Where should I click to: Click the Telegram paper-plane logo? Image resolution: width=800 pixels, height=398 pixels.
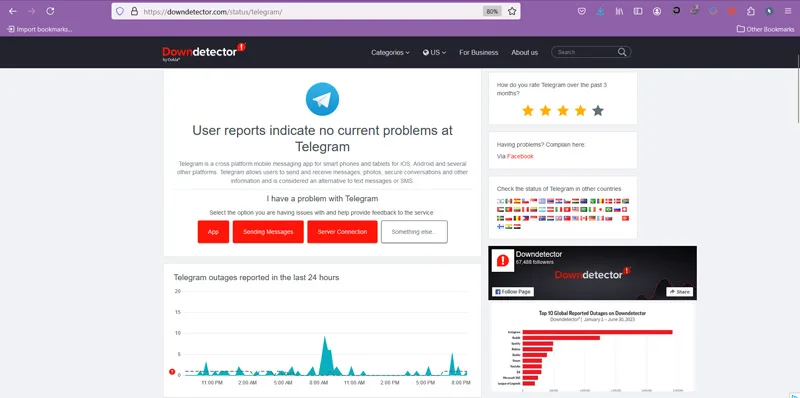pyautogui.click(x=322, y=99)
